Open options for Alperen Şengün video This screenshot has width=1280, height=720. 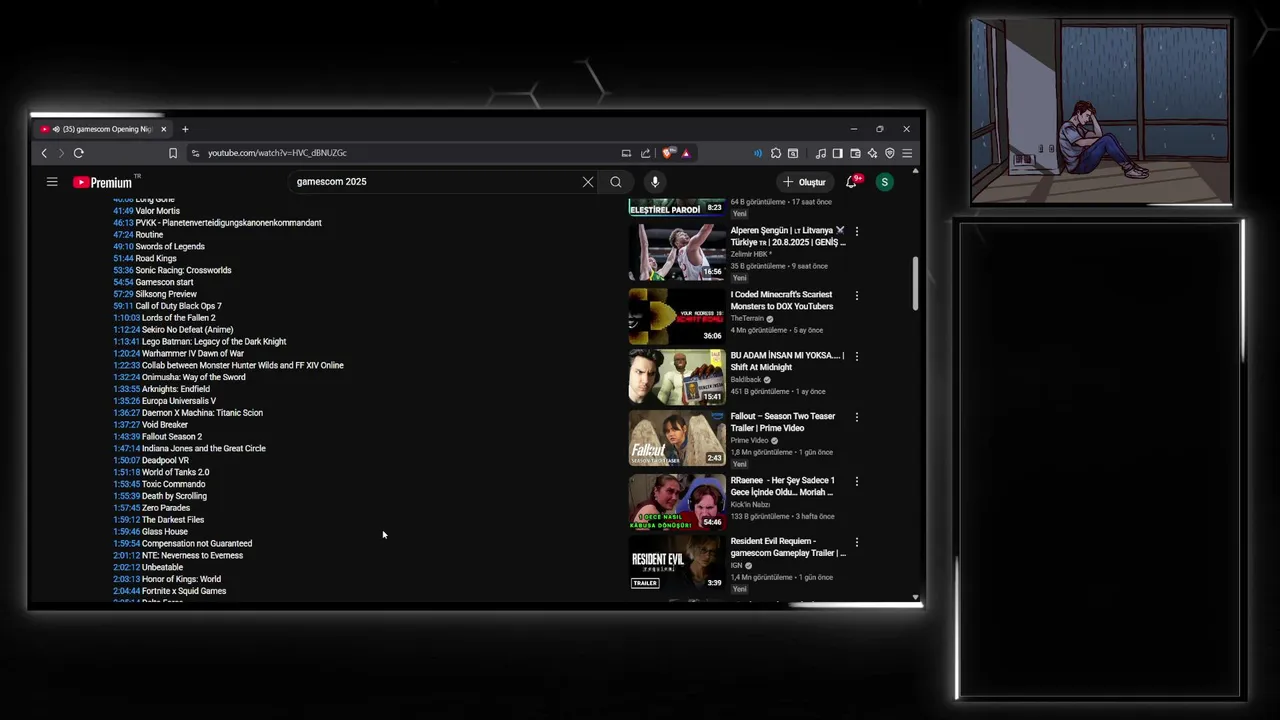[857, 231]
